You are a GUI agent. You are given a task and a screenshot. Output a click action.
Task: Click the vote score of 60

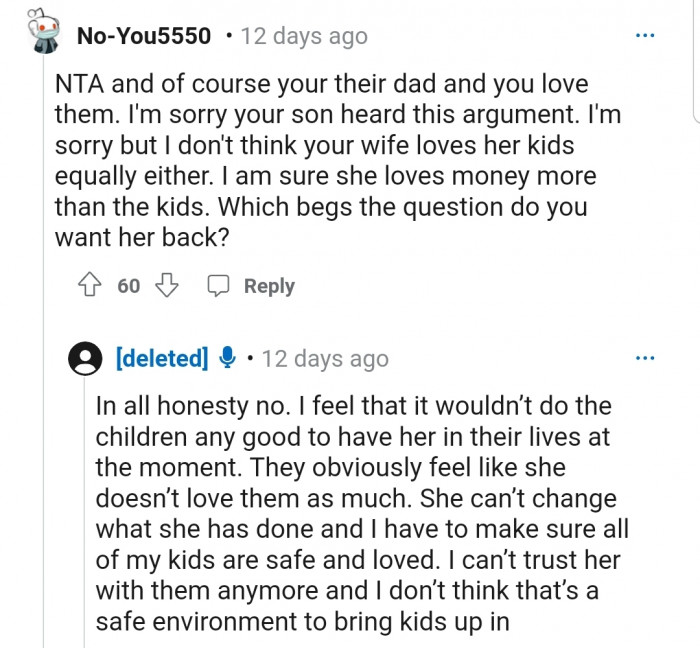click(x=129, y=286)
